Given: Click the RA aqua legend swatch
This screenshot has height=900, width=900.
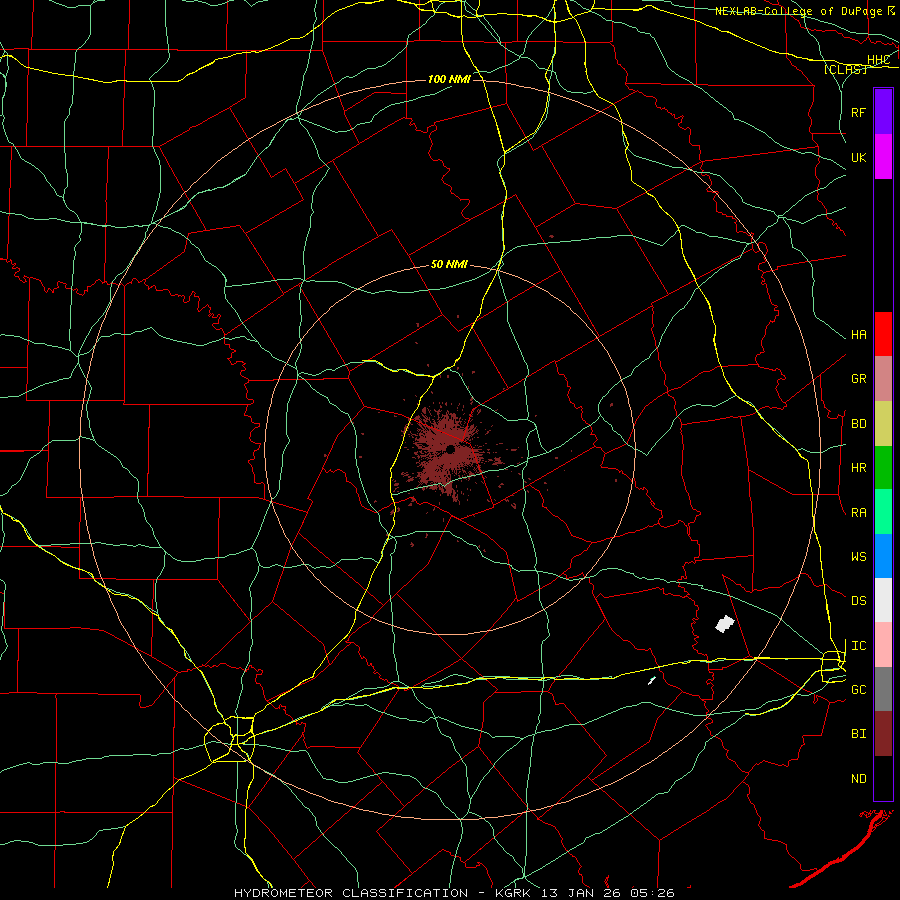Looking at the screenshot, I should point(883,512).
